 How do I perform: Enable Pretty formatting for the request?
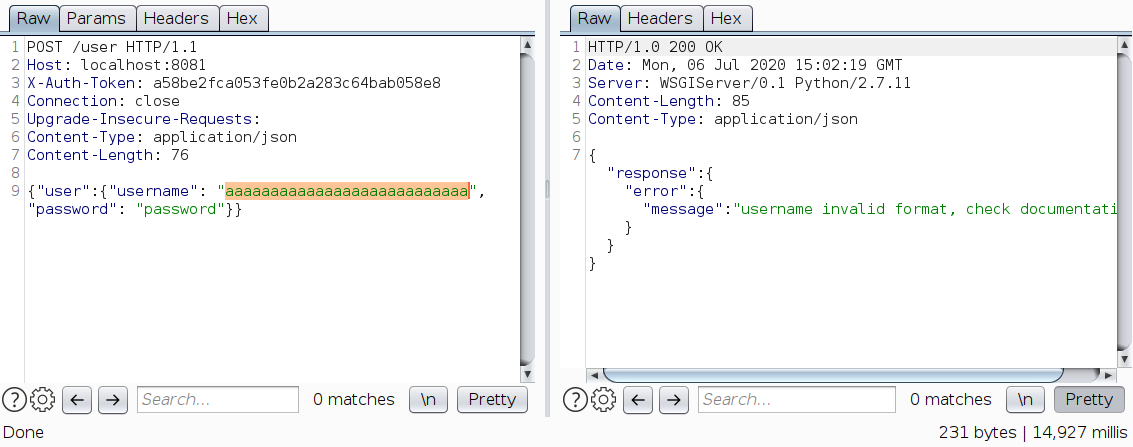[492, 400]
